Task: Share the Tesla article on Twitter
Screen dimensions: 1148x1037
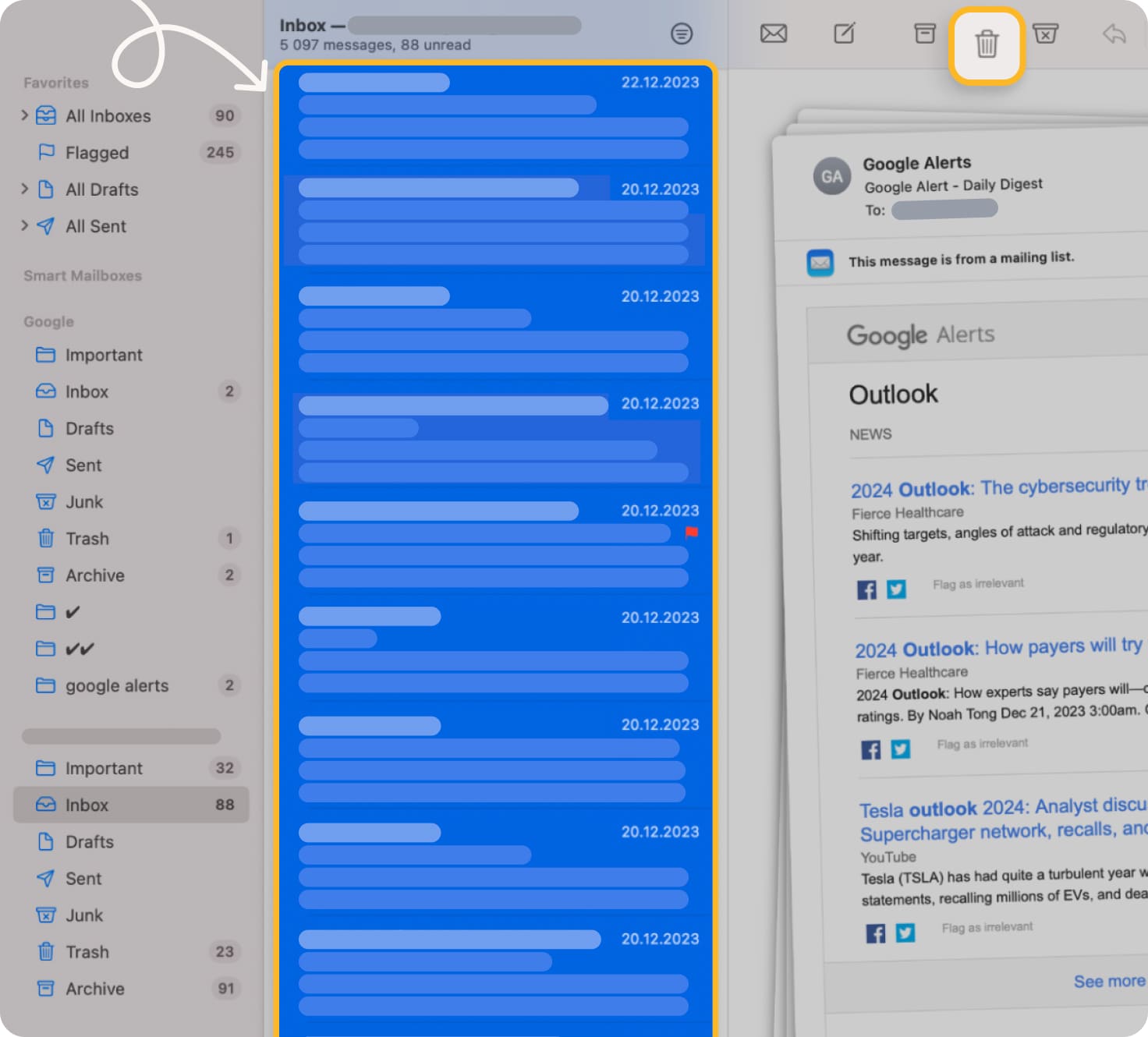Action: (905, 933)
